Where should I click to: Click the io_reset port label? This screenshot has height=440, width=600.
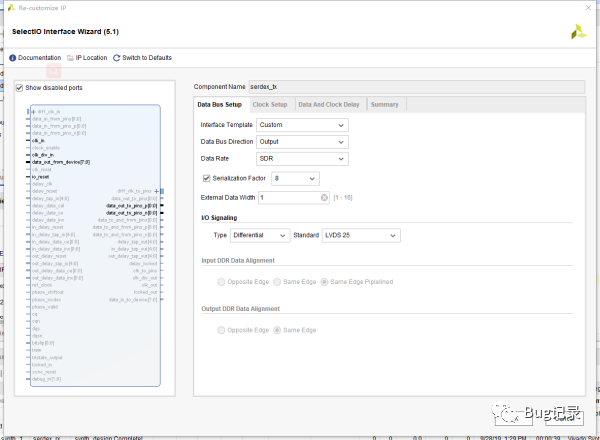[x=40, y=177]
